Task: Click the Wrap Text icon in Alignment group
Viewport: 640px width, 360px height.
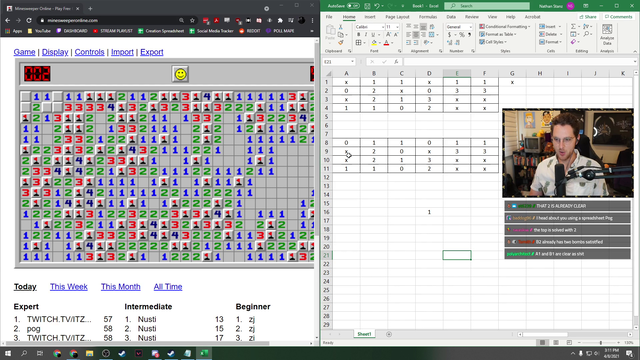Action: pyautogui.click(x=432, y=27)
